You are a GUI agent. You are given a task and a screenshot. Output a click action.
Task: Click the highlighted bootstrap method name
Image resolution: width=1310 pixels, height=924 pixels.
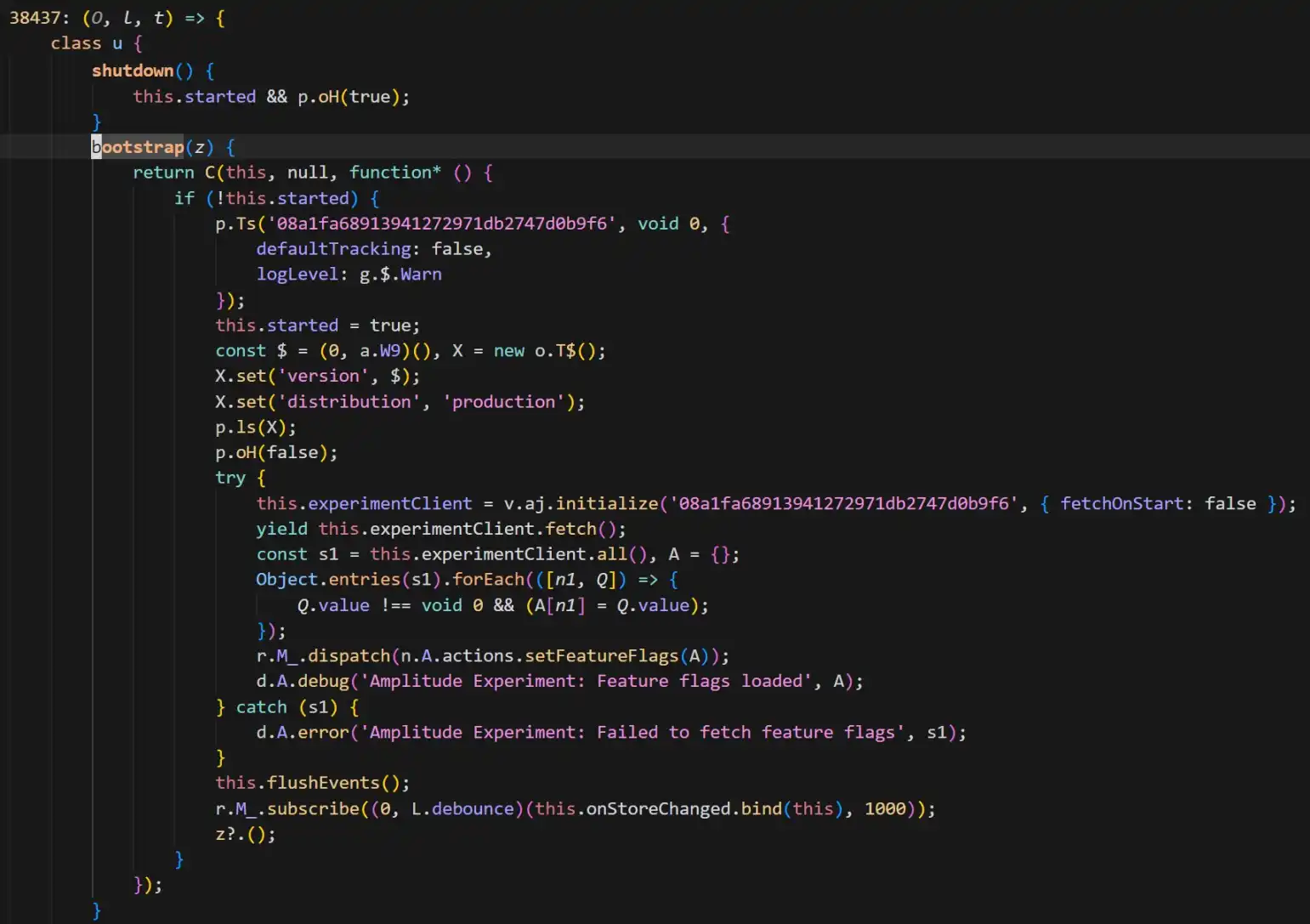[x=138, y=147]
